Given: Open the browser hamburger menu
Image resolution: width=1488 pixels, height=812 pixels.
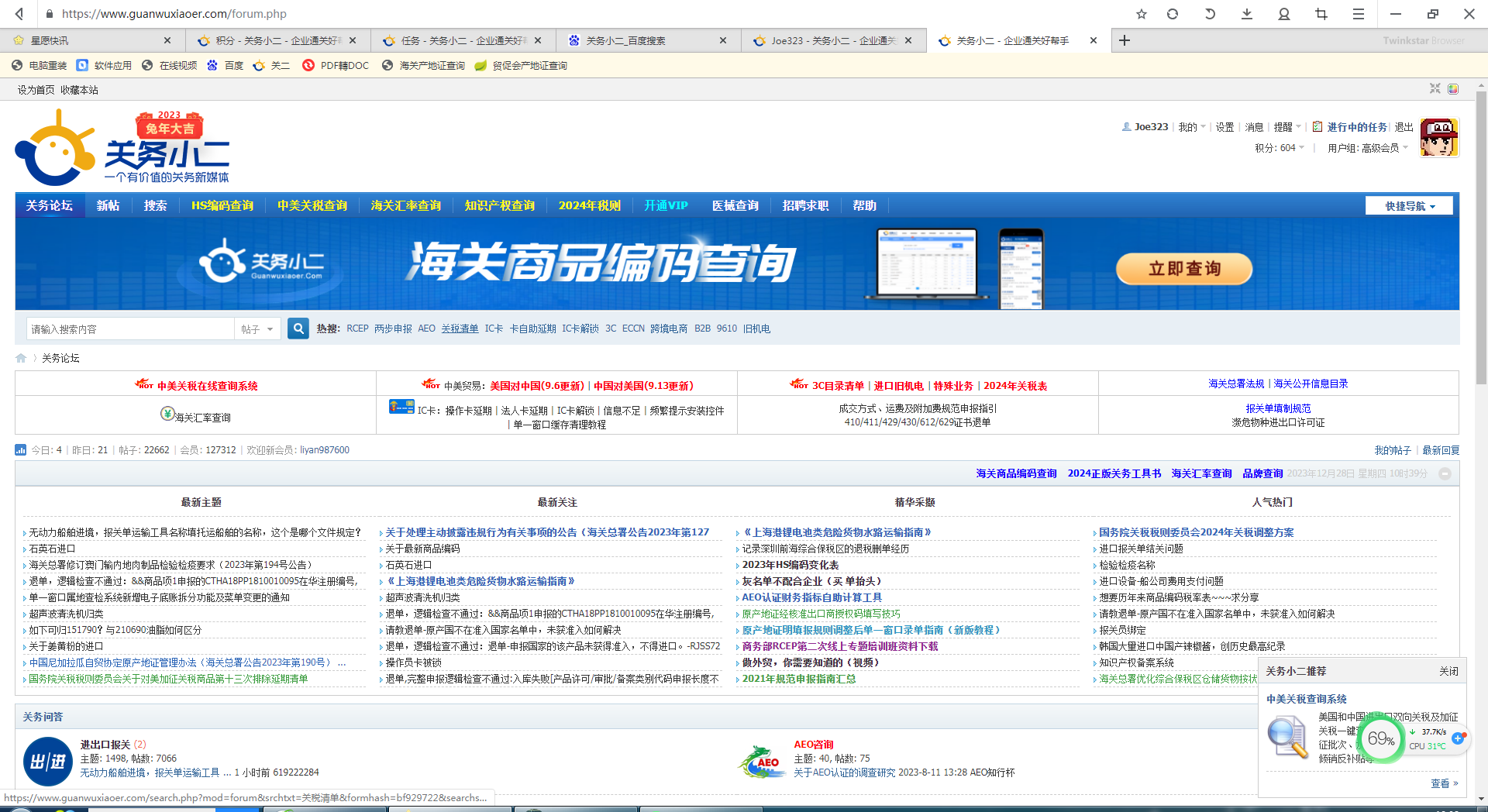Looking at the screenshot, I should click(x=1359, y=14).
